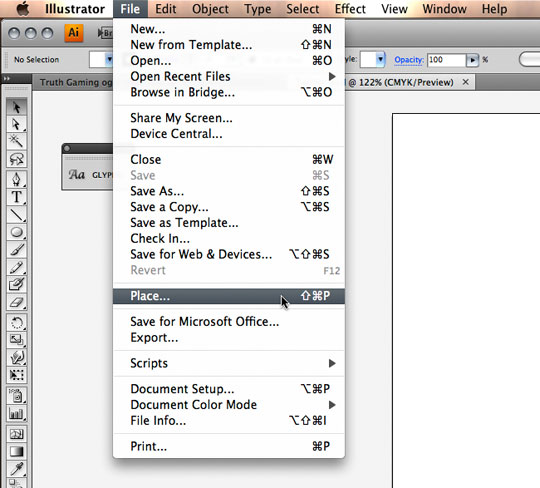Image resolution: width=540 pixels, height=488 pixels.
Task: Activate the Type tool
Action: (x=16, y=197)
